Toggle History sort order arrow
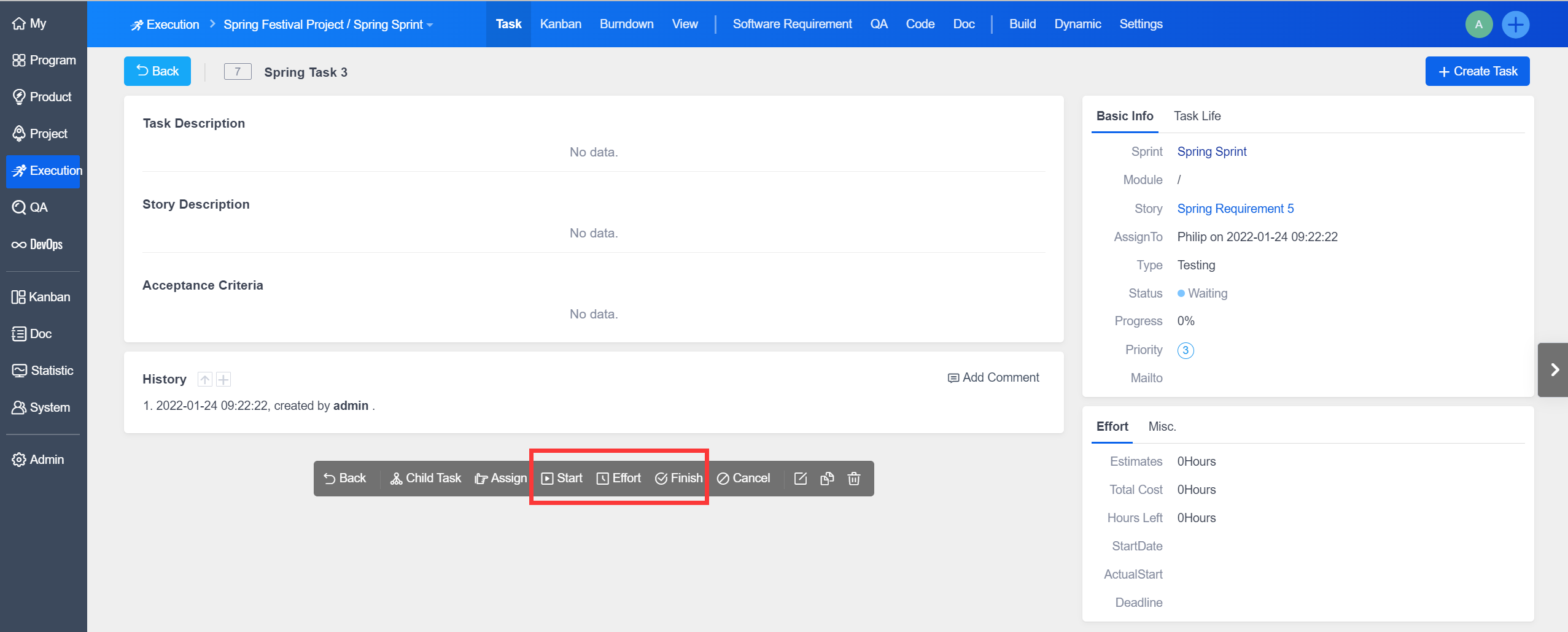Image resolution: width=1568 pixels, height=632 pixels. point(204,380)
